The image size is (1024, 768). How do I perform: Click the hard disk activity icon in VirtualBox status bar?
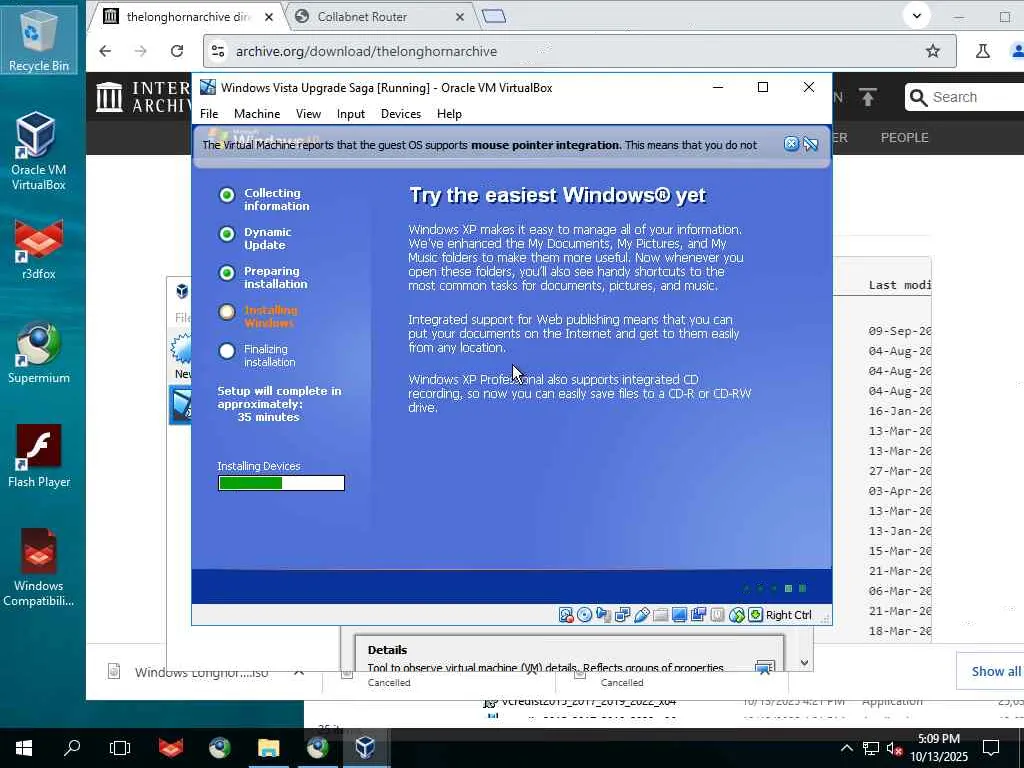(x=566, y=615)
